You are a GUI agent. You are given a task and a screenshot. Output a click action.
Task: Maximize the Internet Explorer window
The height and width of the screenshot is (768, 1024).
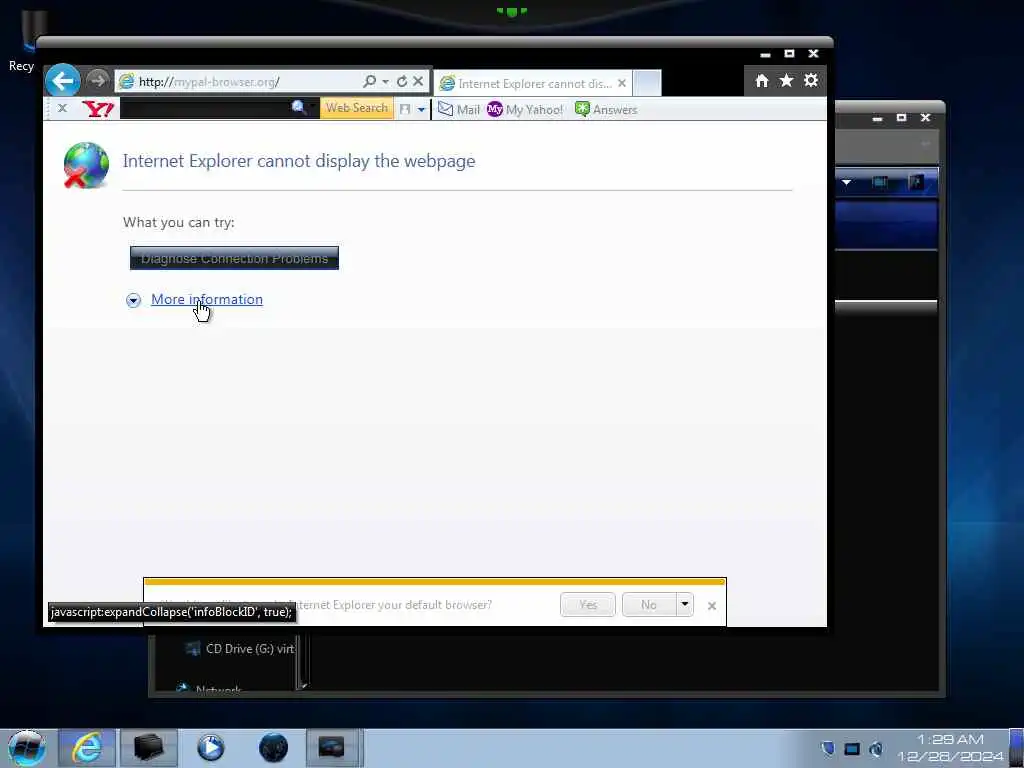click(x=789, y=54)
